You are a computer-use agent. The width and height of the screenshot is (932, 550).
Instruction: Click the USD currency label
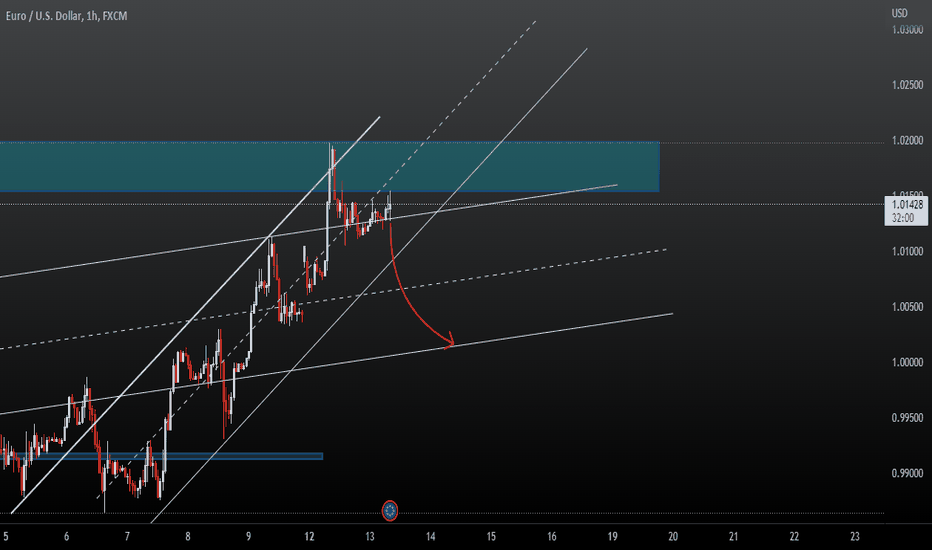[899, 13]
